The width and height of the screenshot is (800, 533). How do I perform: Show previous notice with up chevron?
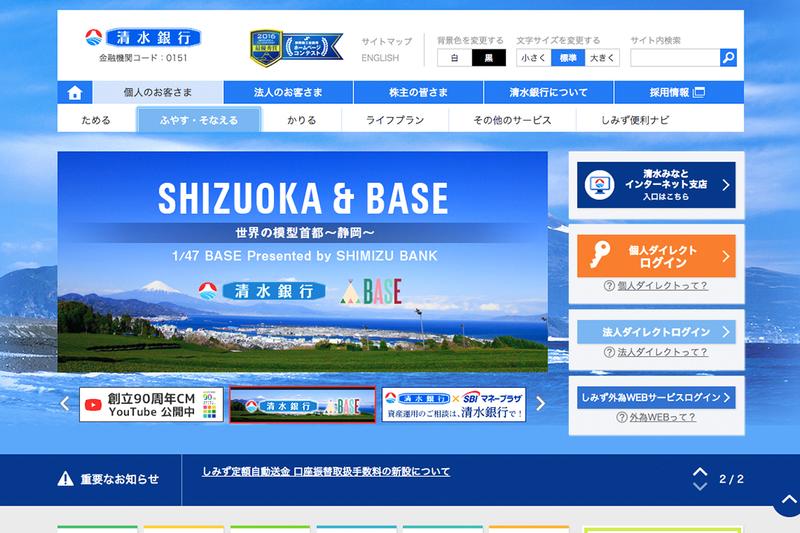700,472
